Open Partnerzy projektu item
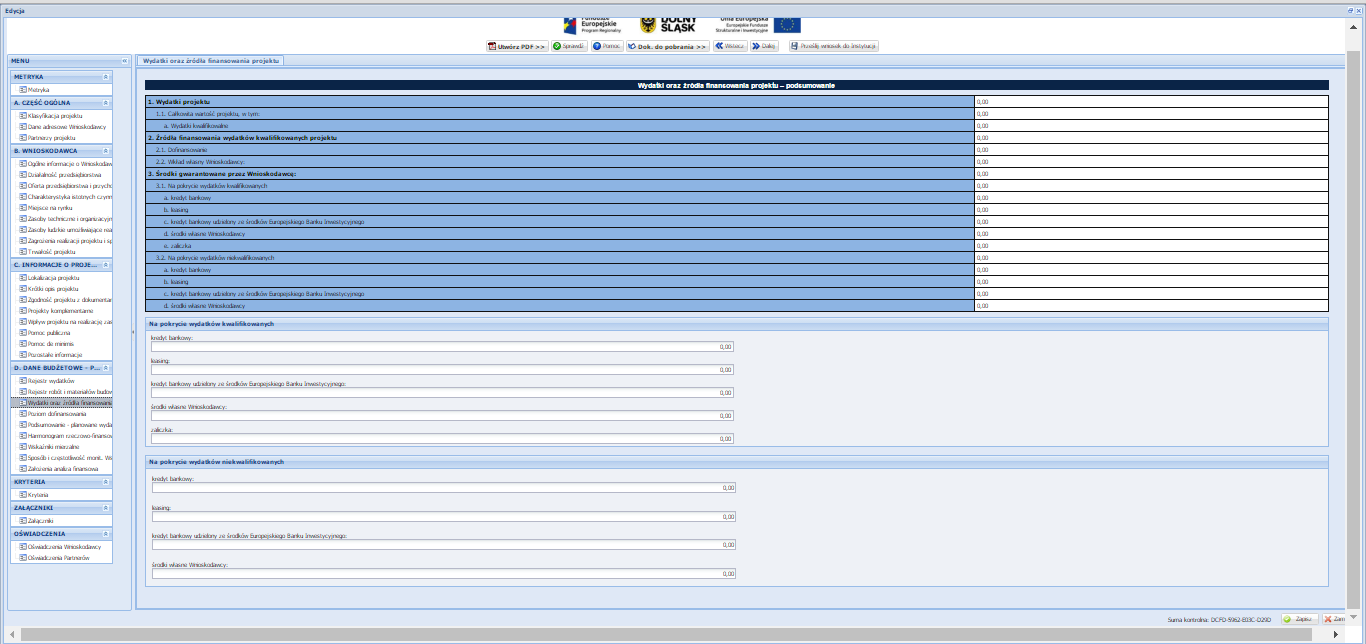The height and width of the screenshot is (644, 1366). click(52, 137)
